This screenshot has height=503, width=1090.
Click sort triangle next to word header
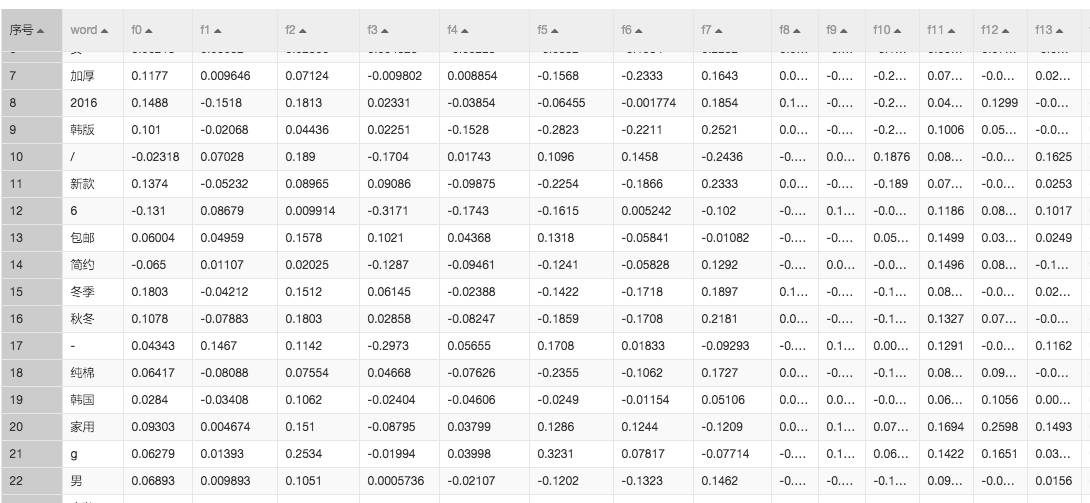[x=105, y=31]
